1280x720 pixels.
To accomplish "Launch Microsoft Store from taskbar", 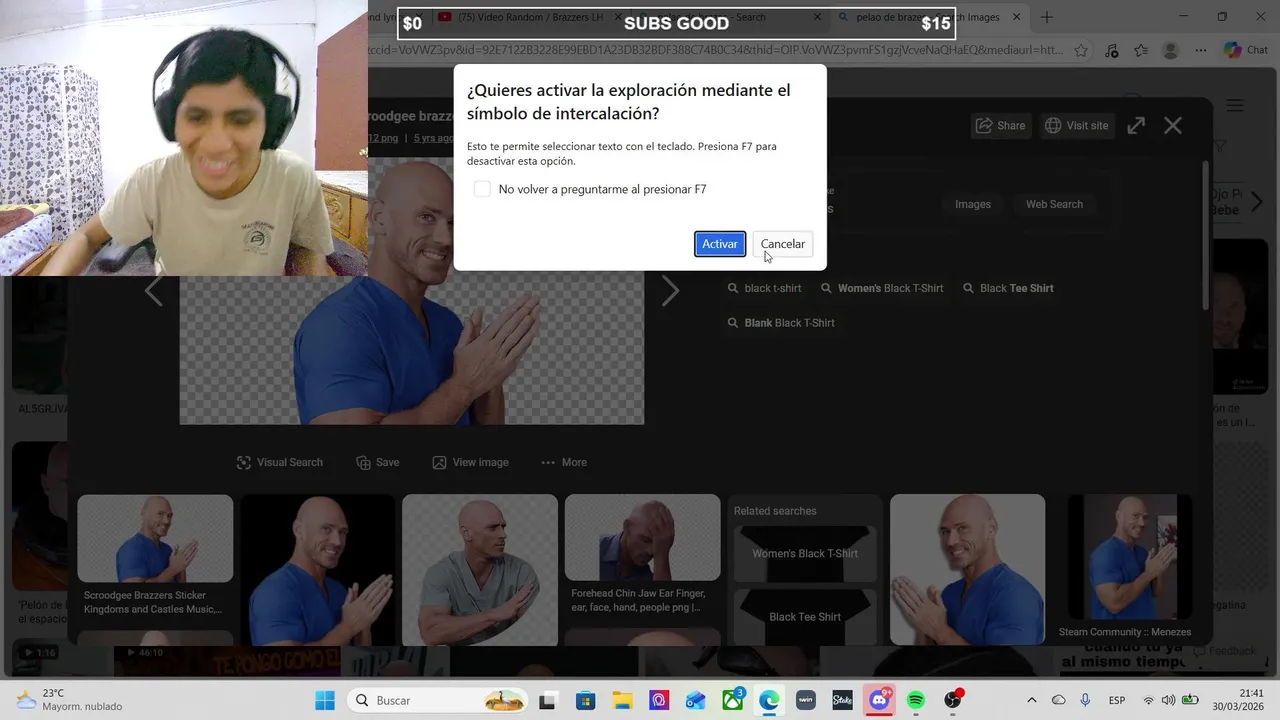I will pyautogui.click(x=585, y=700).
